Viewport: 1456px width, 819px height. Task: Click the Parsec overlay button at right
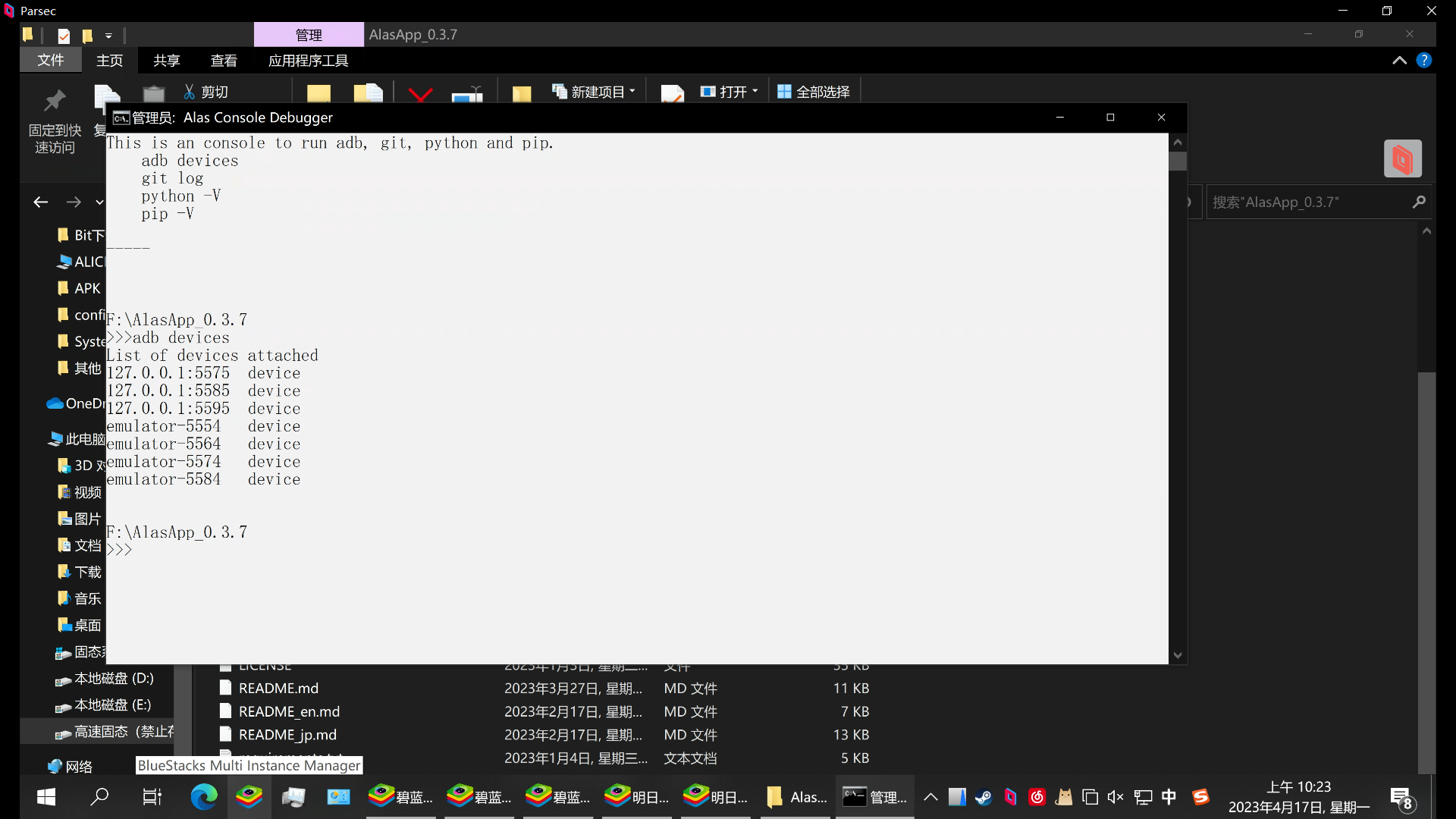[1402, 158]
